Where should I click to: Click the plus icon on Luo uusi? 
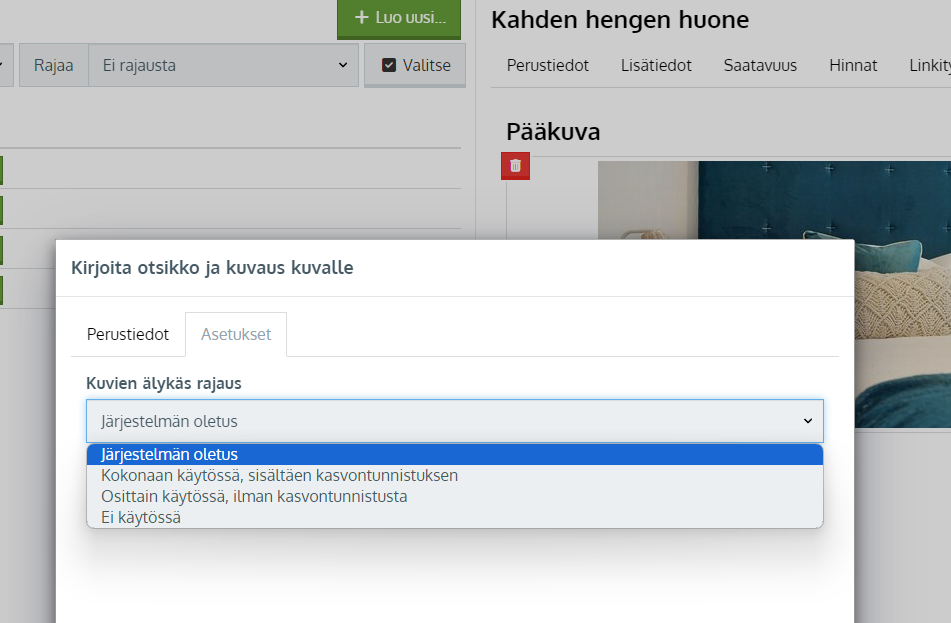click(361, 18)
